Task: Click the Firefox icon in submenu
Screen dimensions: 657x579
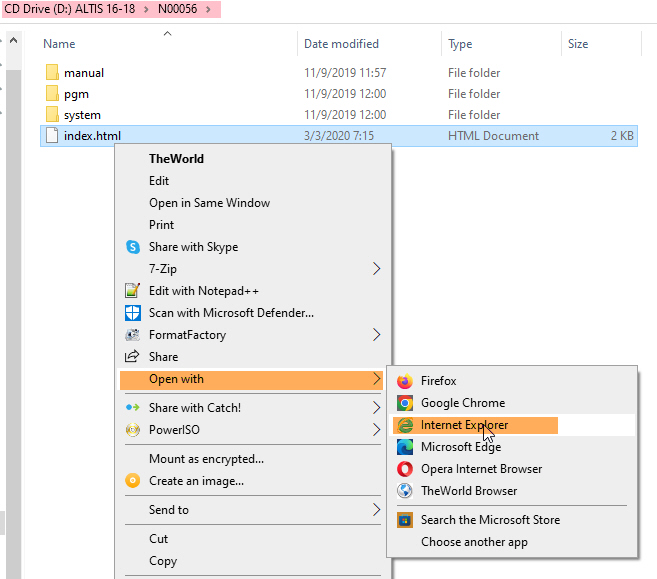Action: tap(405, 381)
